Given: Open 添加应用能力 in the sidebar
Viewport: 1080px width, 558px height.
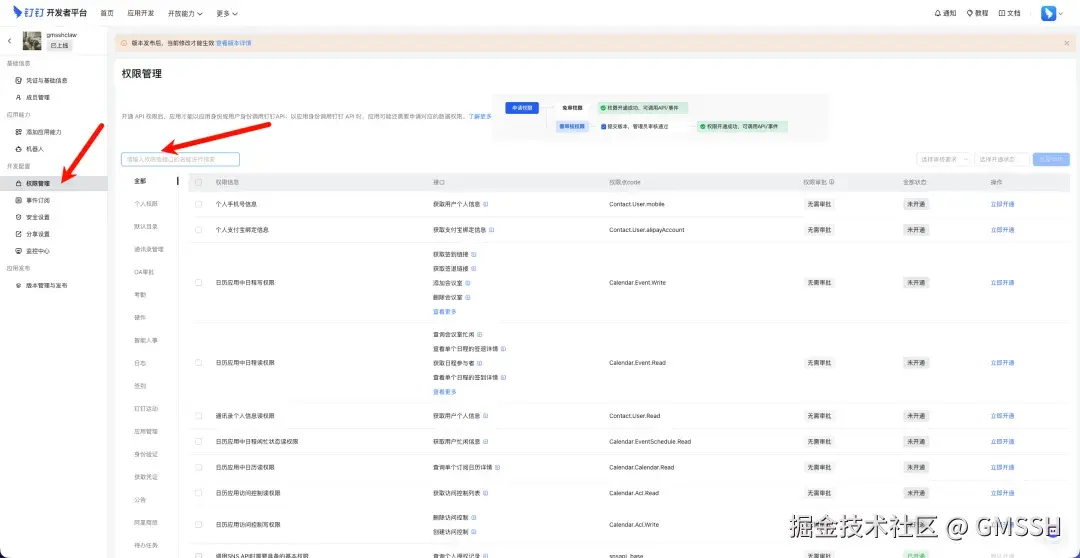Looking at the screenshot, I should pos(43,132).
